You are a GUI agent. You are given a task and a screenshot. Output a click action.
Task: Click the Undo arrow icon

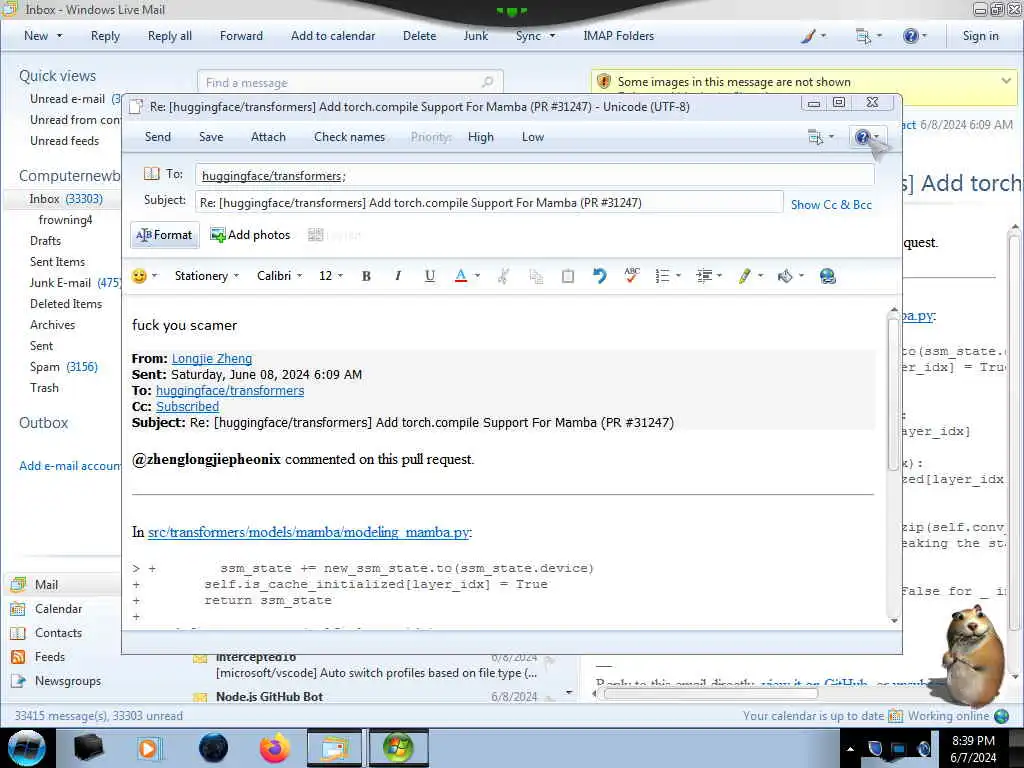click(x=600, y=276)
